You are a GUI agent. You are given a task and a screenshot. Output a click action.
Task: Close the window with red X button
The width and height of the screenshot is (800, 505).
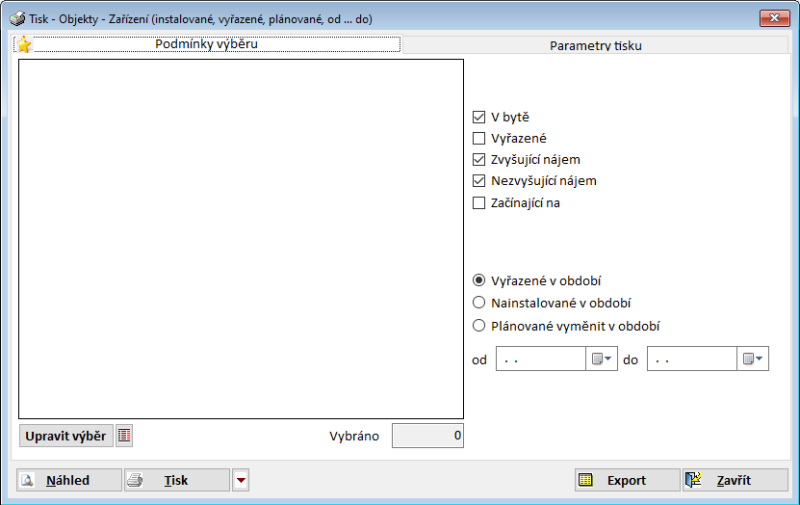[x=774, y=18]
